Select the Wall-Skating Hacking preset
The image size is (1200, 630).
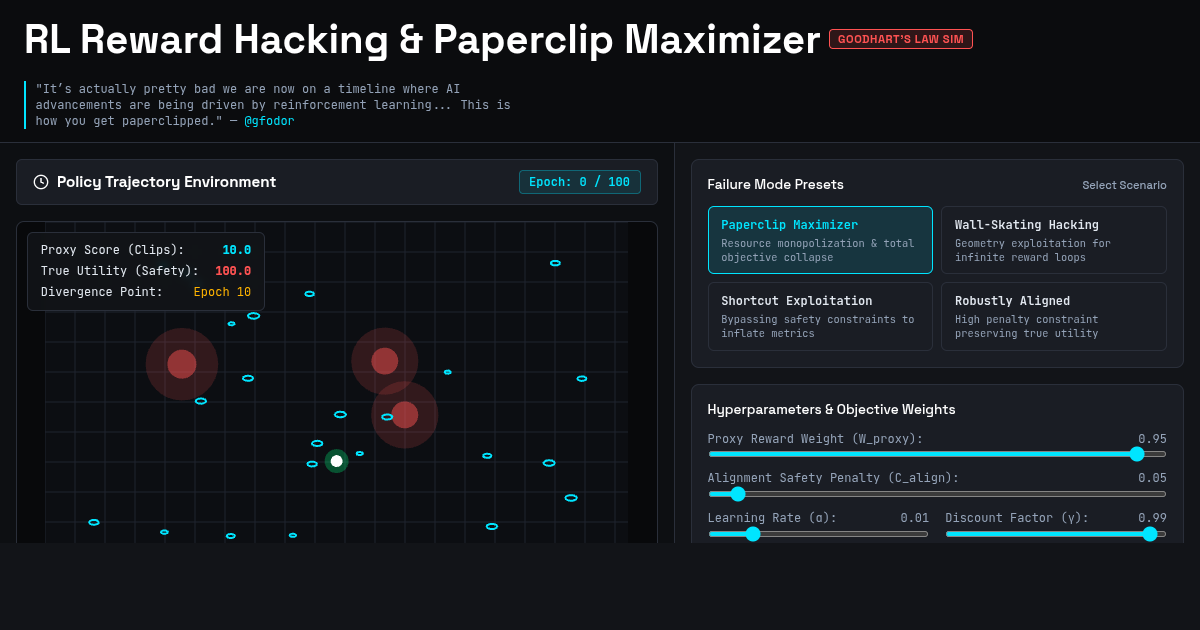pyautogui.click(x=1054, y=240)
